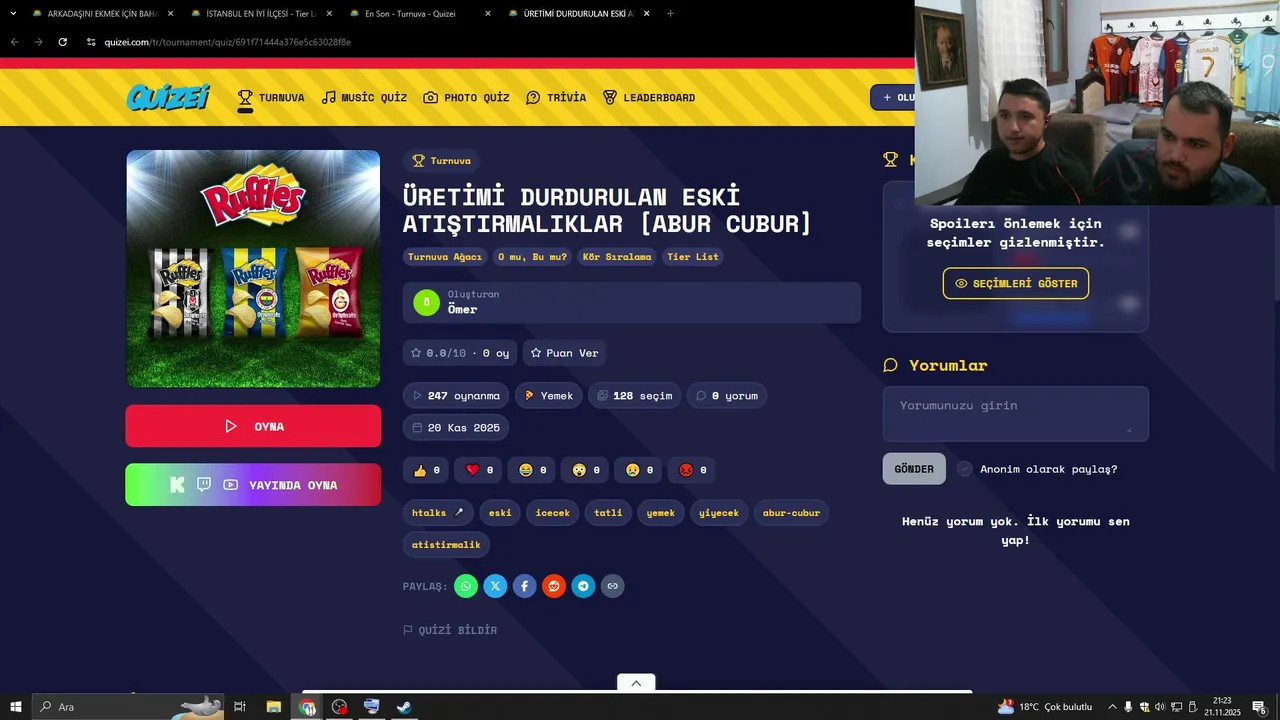Click the browser back arrow
The image size is (1280, 720).
14,42
